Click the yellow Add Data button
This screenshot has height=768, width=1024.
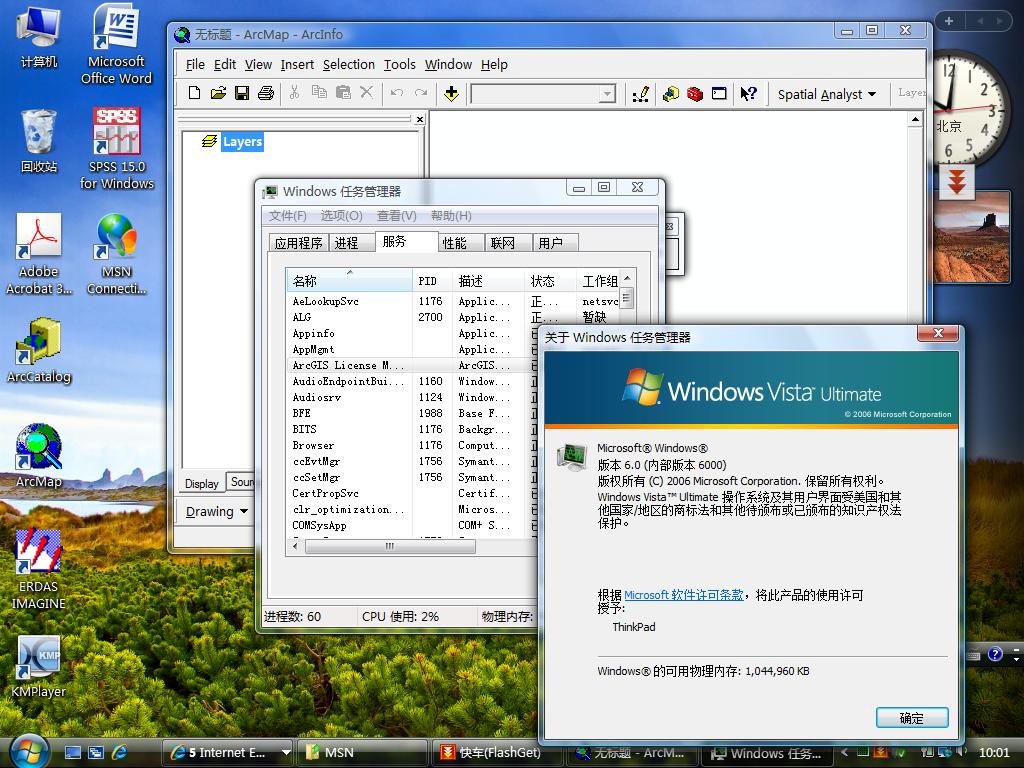(x=451, y=93)
